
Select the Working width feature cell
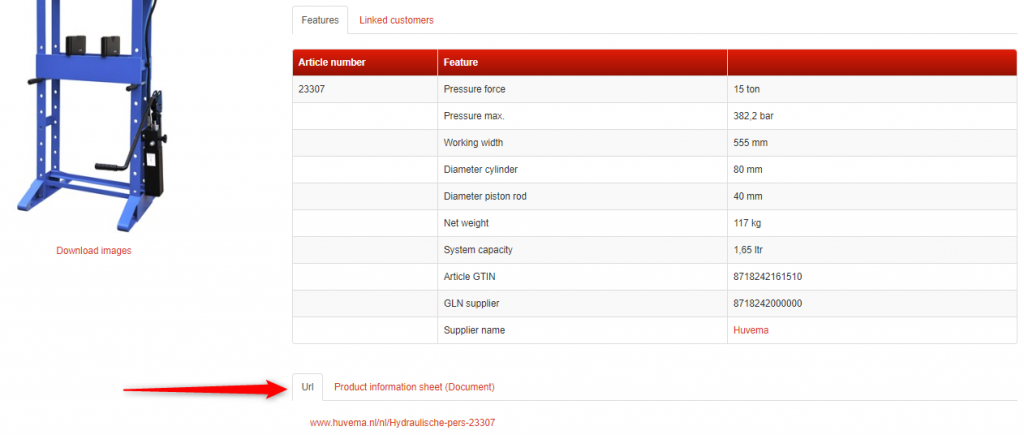pos(479,143)
